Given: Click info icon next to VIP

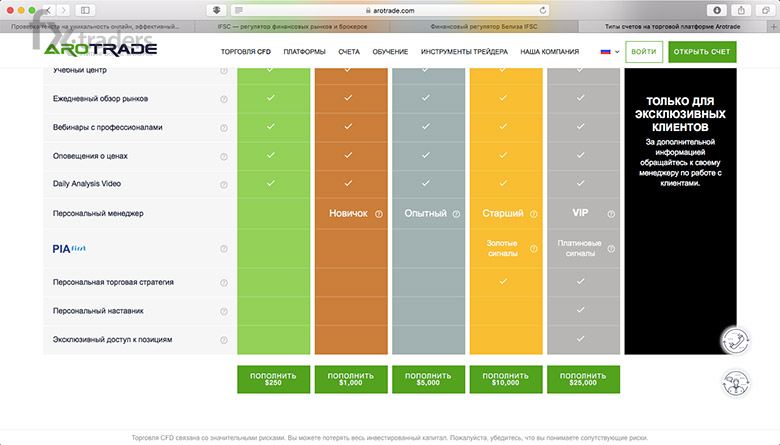Looking at the screenshot, I should pos(611,214).
